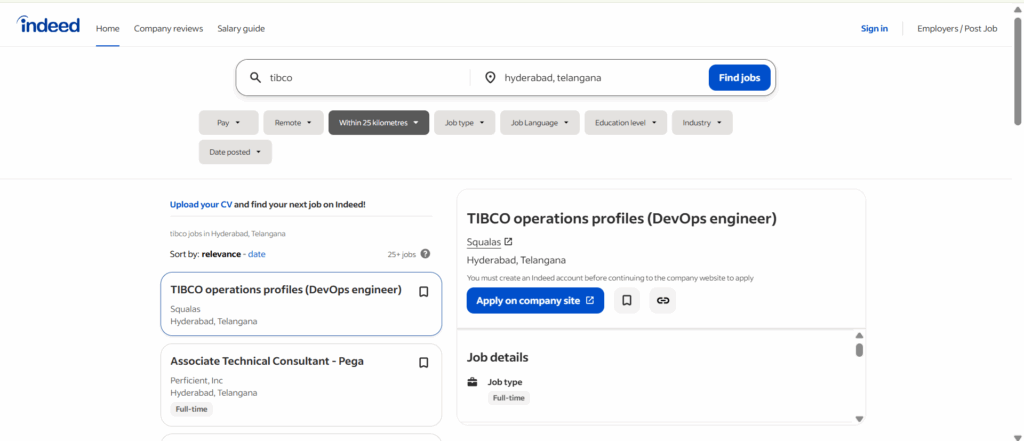This screenshot has width=1024, height=441.
Task: Sort results by date
Action: (257, 254)
